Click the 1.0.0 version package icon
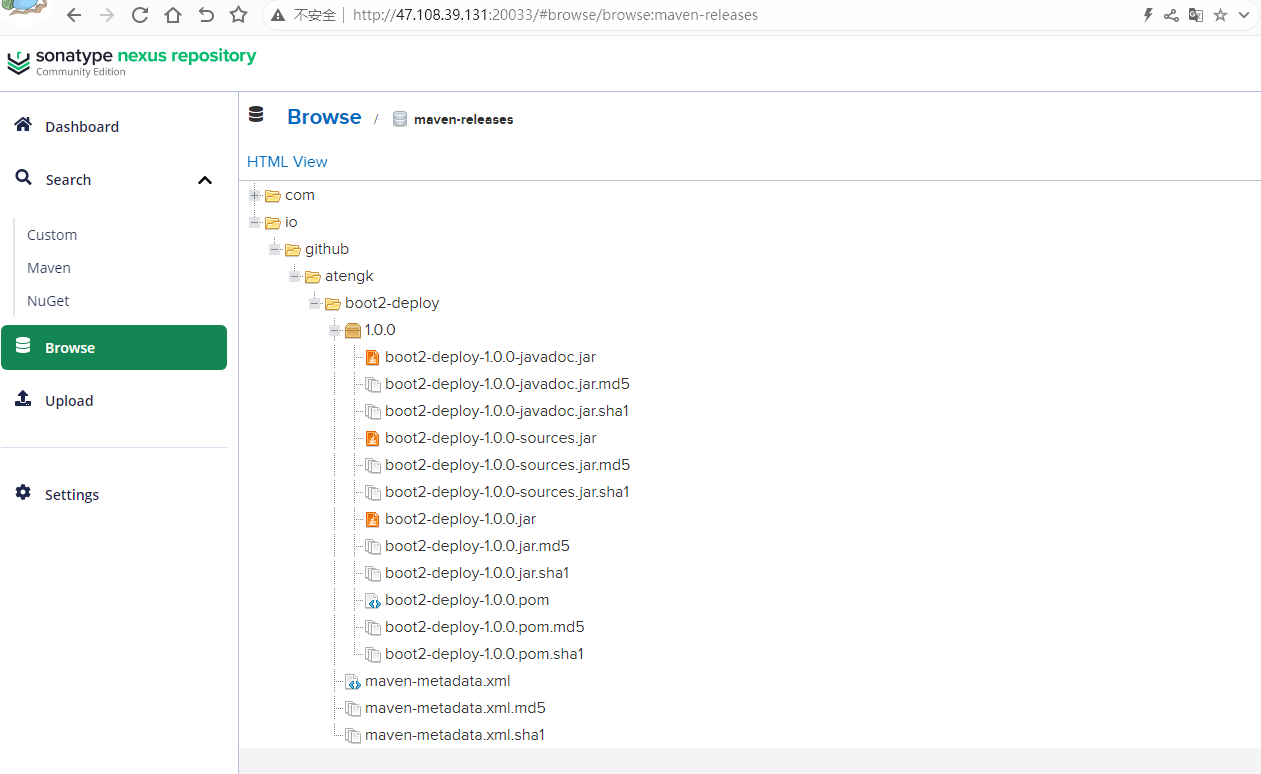The height and width of the screenshot is (774, 1261). pos(352,330)
